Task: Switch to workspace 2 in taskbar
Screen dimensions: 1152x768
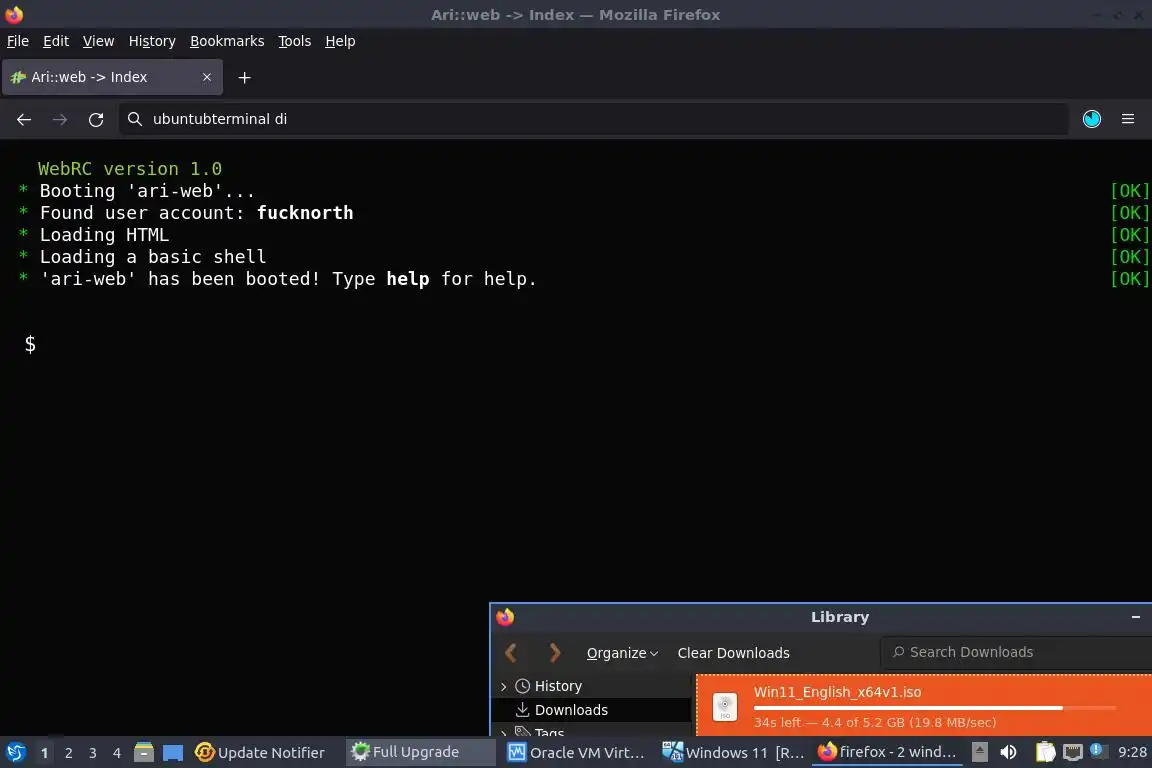Action: tap(68, 753)
